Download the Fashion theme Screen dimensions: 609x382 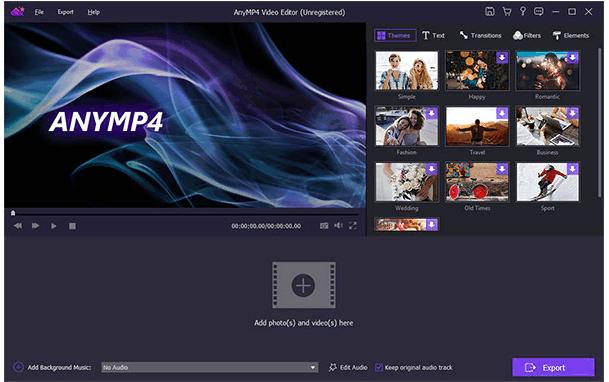click(x=432, y=113)
